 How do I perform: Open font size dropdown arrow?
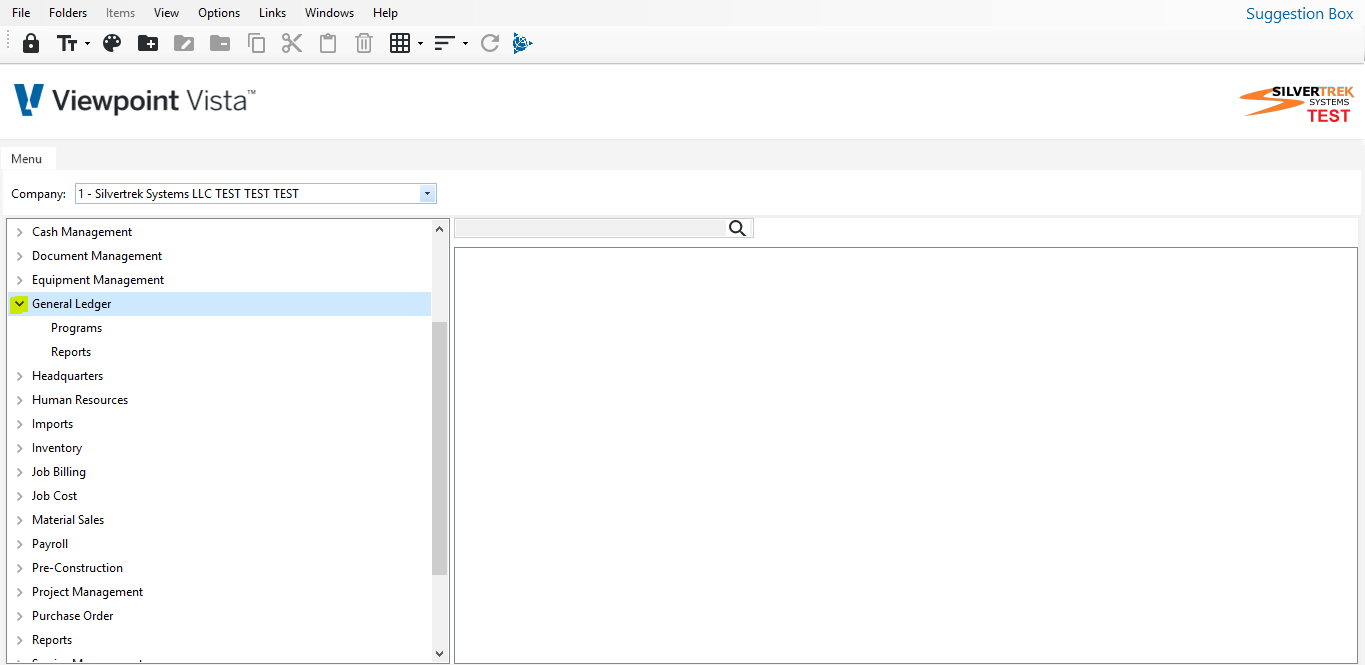coord(87,44)
